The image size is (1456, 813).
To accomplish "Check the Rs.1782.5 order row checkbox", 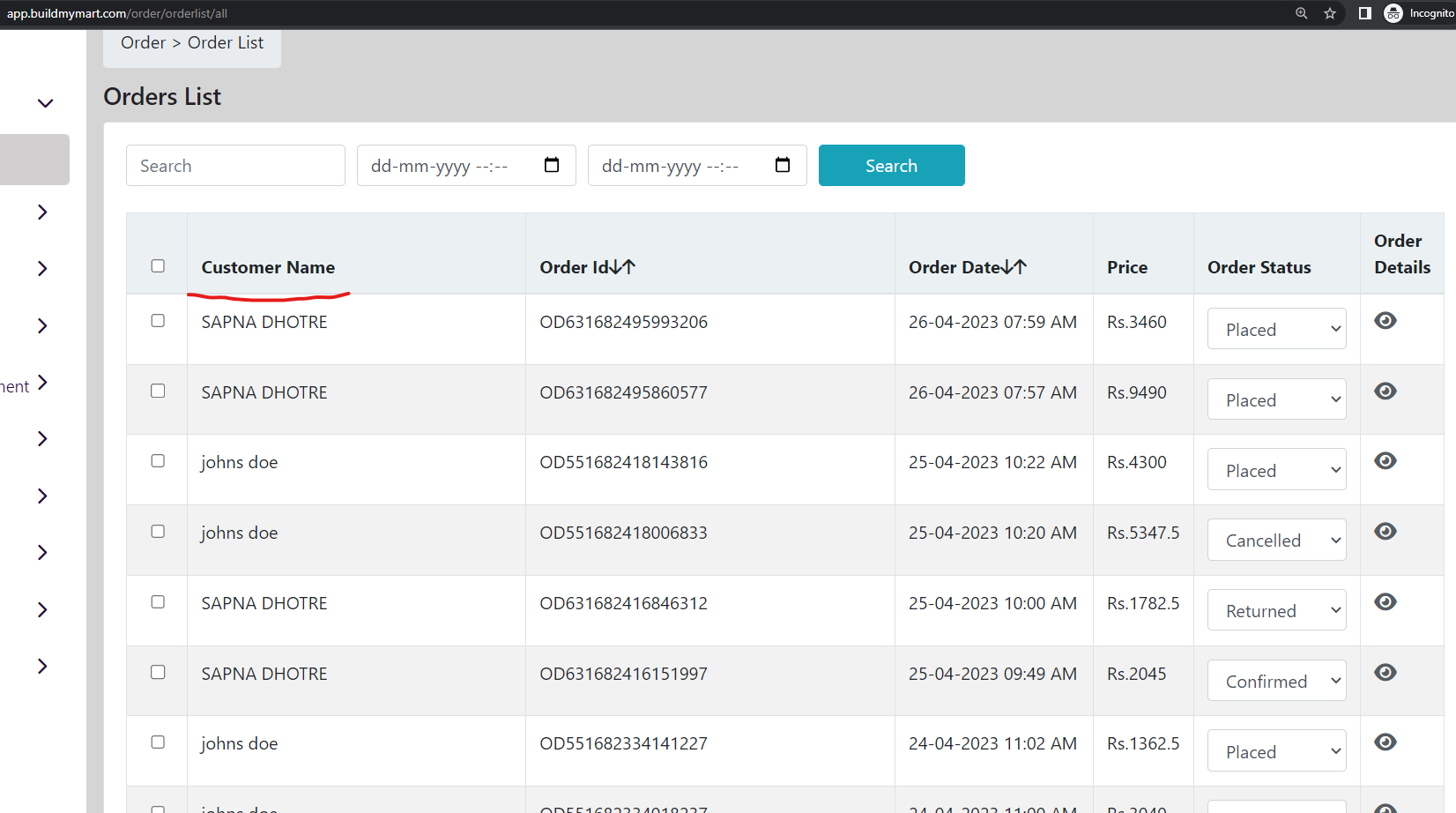I will point(158,601).
